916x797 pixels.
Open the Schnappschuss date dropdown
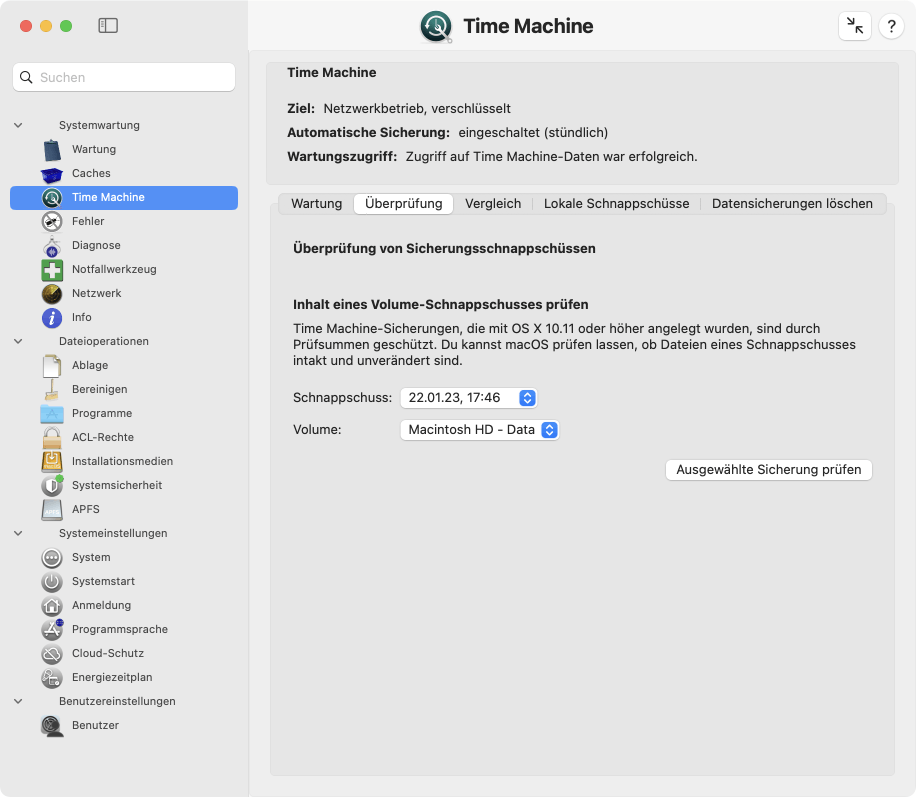point(468,398)
